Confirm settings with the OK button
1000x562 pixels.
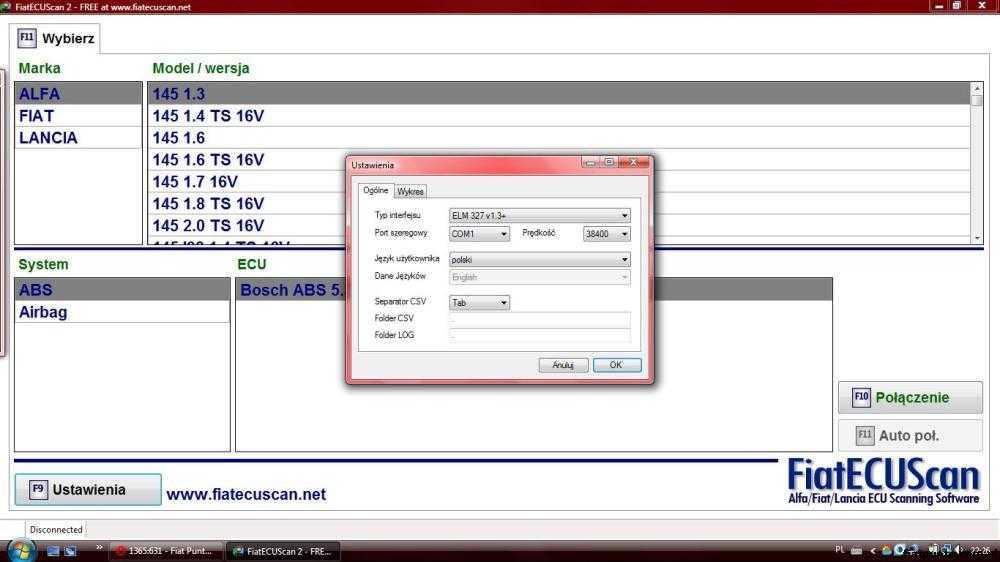point(617,365)
